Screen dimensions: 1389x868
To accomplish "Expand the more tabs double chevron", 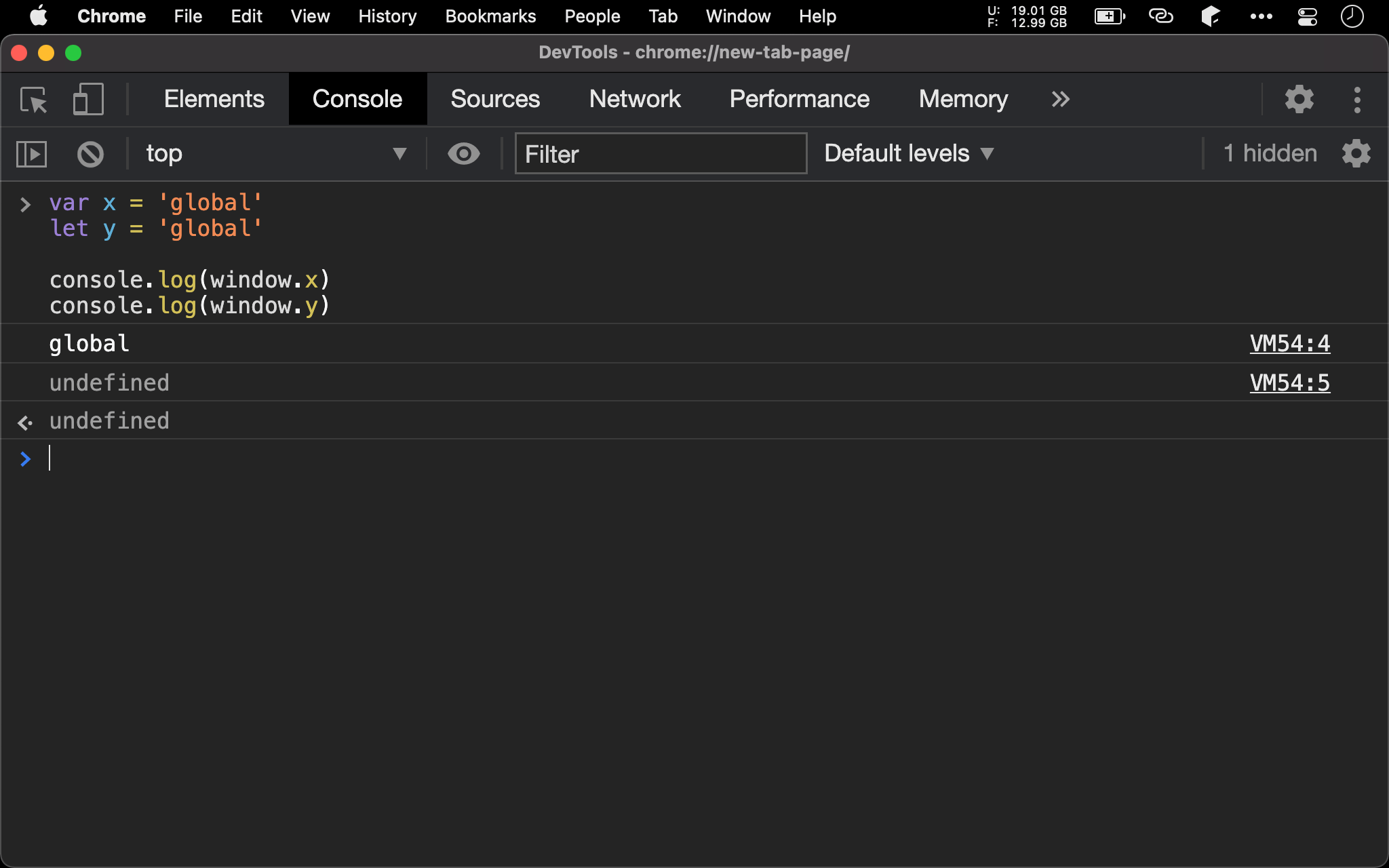I will coord(1060,100).
